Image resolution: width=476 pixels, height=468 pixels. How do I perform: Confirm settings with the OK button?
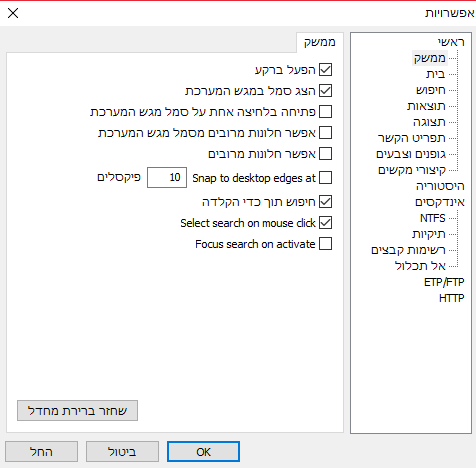point(203,452)
